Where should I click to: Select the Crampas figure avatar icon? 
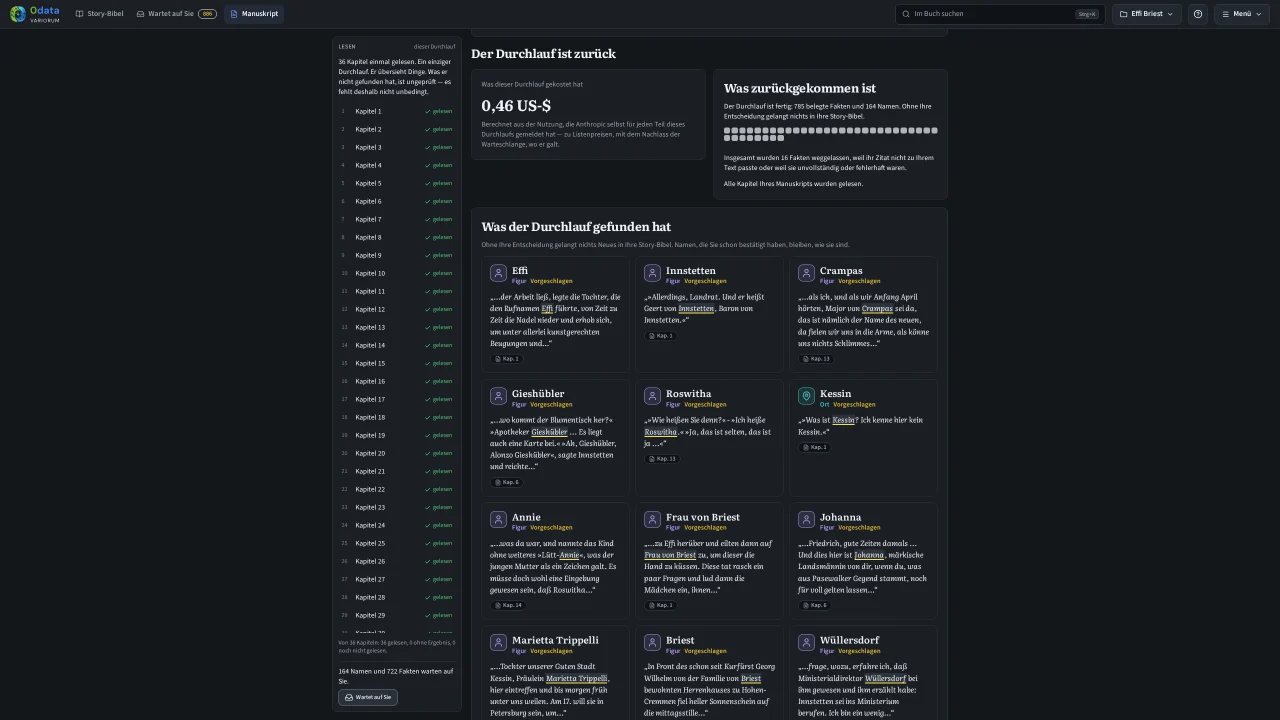[x=806, y=273]
